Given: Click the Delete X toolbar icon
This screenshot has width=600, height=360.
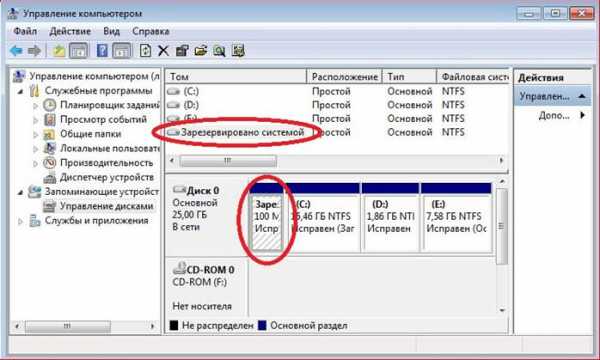Looking at the screenshot, I should coord(163,50).
